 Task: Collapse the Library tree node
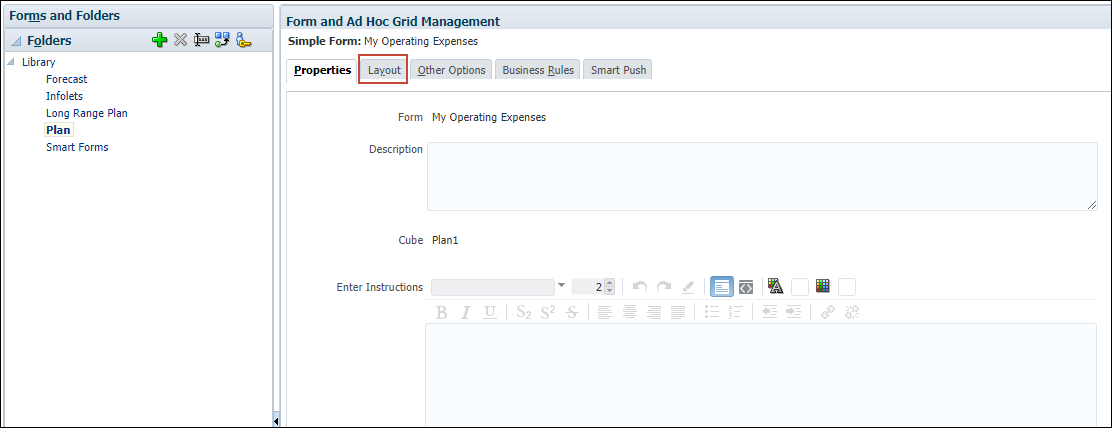click(11, 62)
